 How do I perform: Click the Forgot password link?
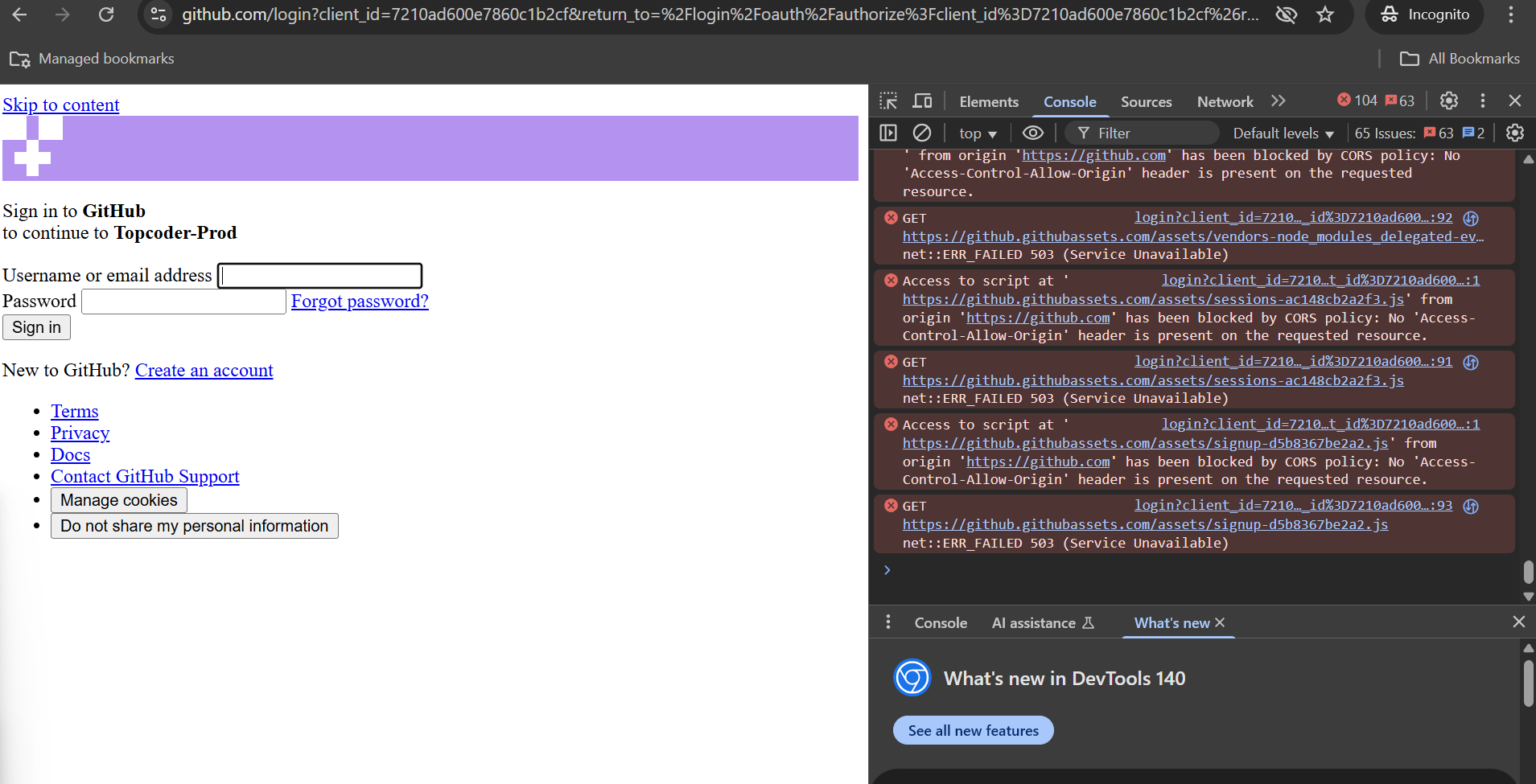pos(360,302)
